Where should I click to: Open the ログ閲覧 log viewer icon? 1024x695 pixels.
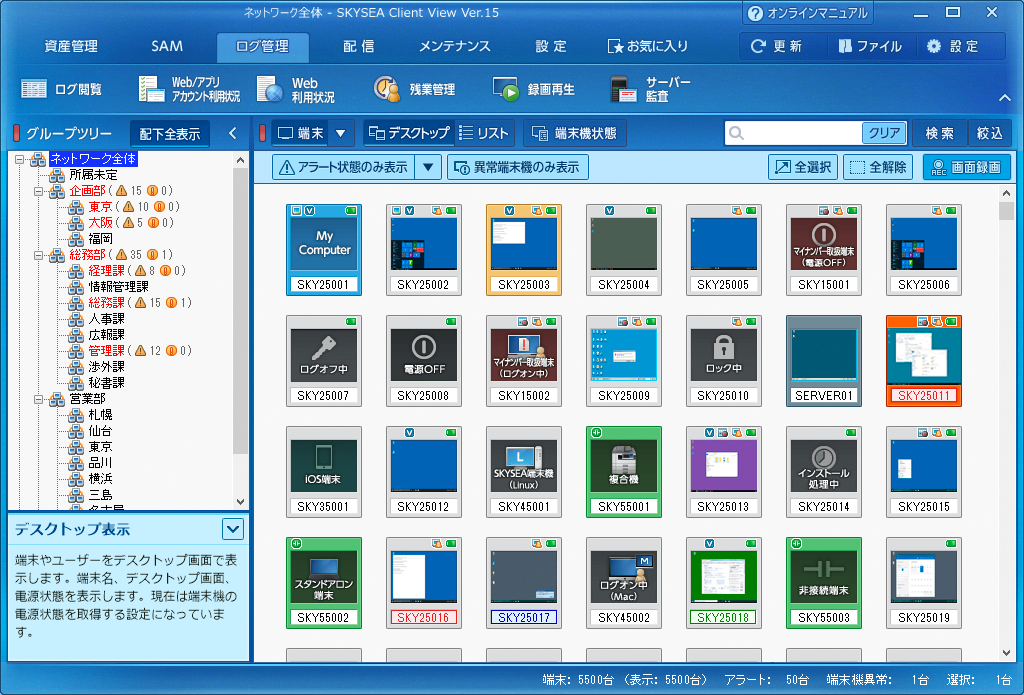pyautogui.click(x=61, y=89)
